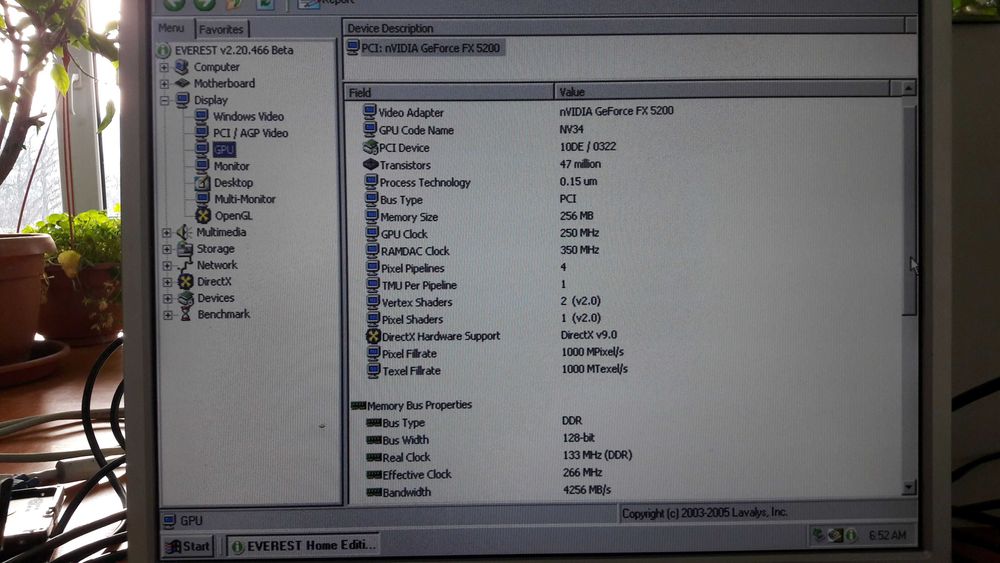The height and width of the screenshot is (563, 1000).
Task: Click the Display node icon
Action: 182,99
